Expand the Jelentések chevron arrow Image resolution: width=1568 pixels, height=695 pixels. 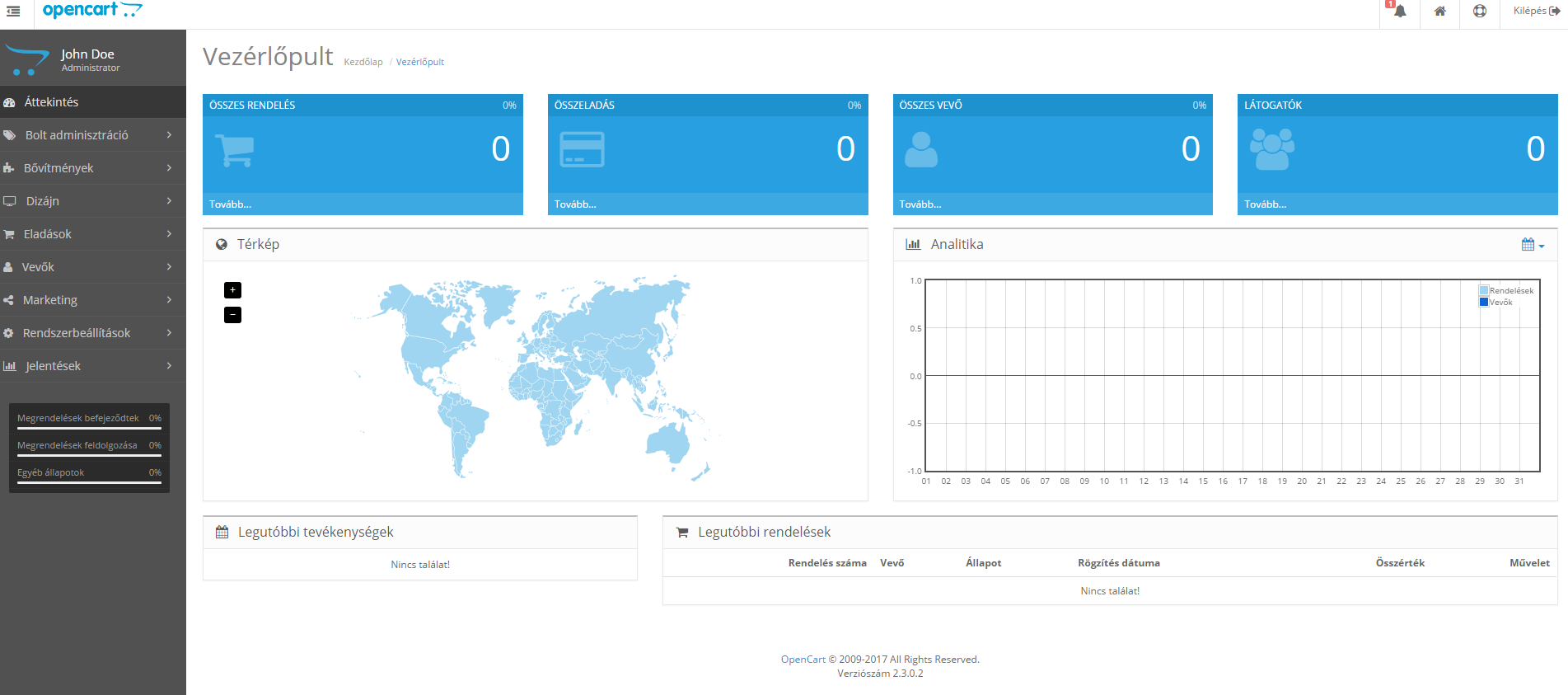[169, 366]
